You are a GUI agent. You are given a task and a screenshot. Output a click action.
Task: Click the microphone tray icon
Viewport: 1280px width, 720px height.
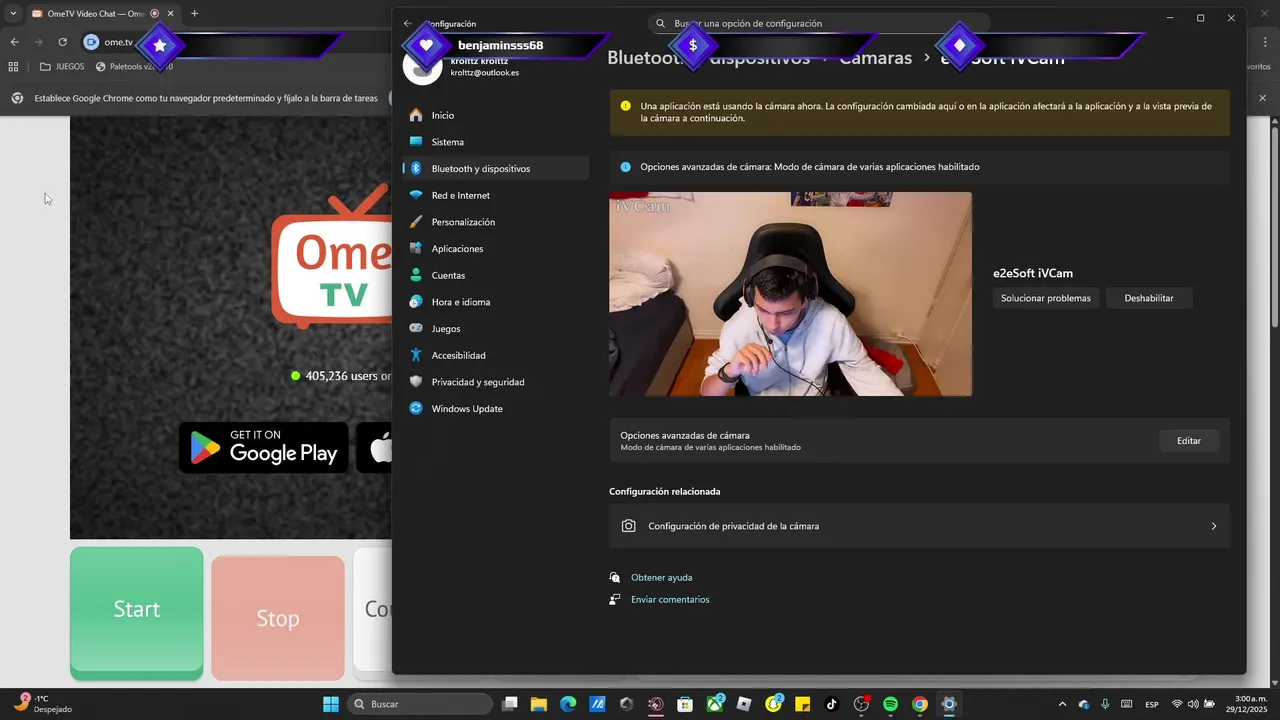pos(1105,704)
